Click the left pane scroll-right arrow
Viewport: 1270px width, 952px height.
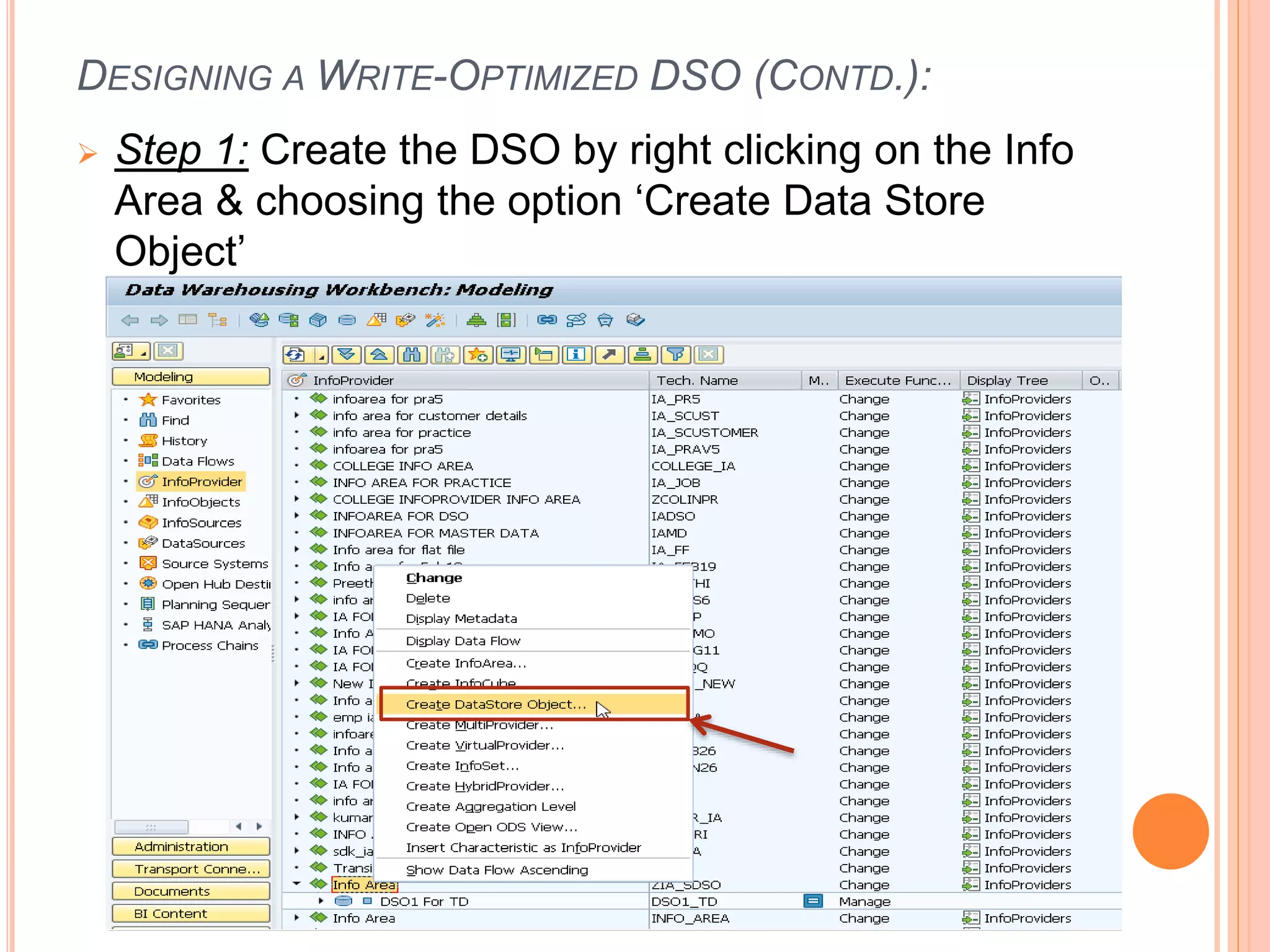(259, 826)
